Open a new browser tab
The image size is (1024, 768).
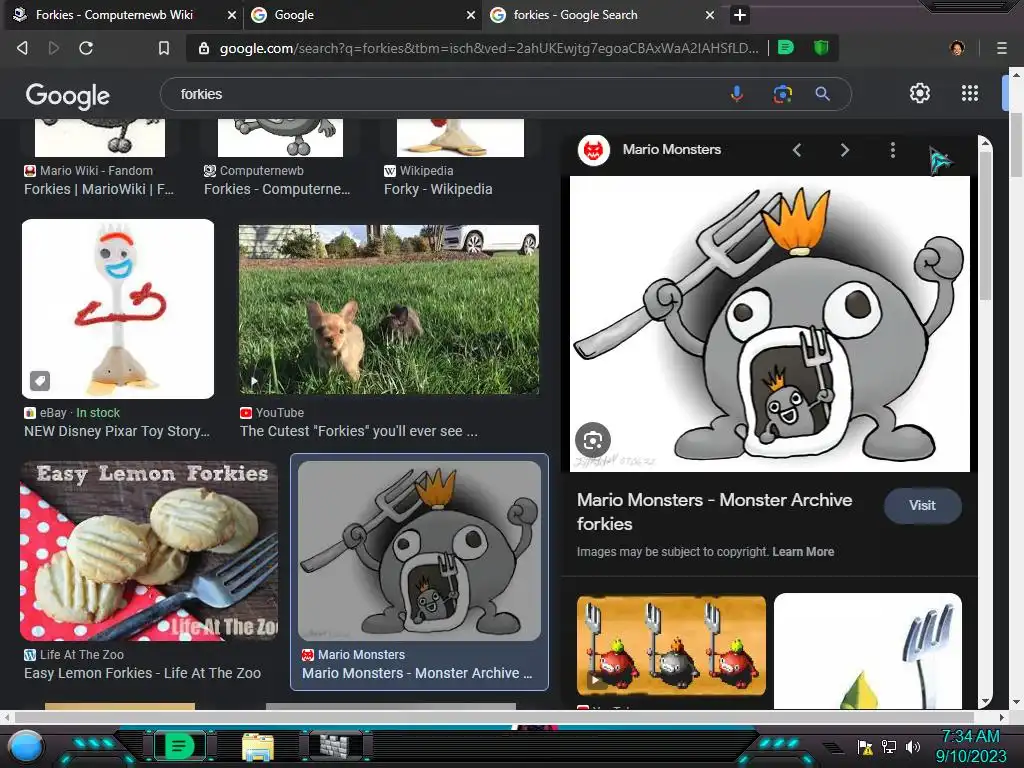739,15
